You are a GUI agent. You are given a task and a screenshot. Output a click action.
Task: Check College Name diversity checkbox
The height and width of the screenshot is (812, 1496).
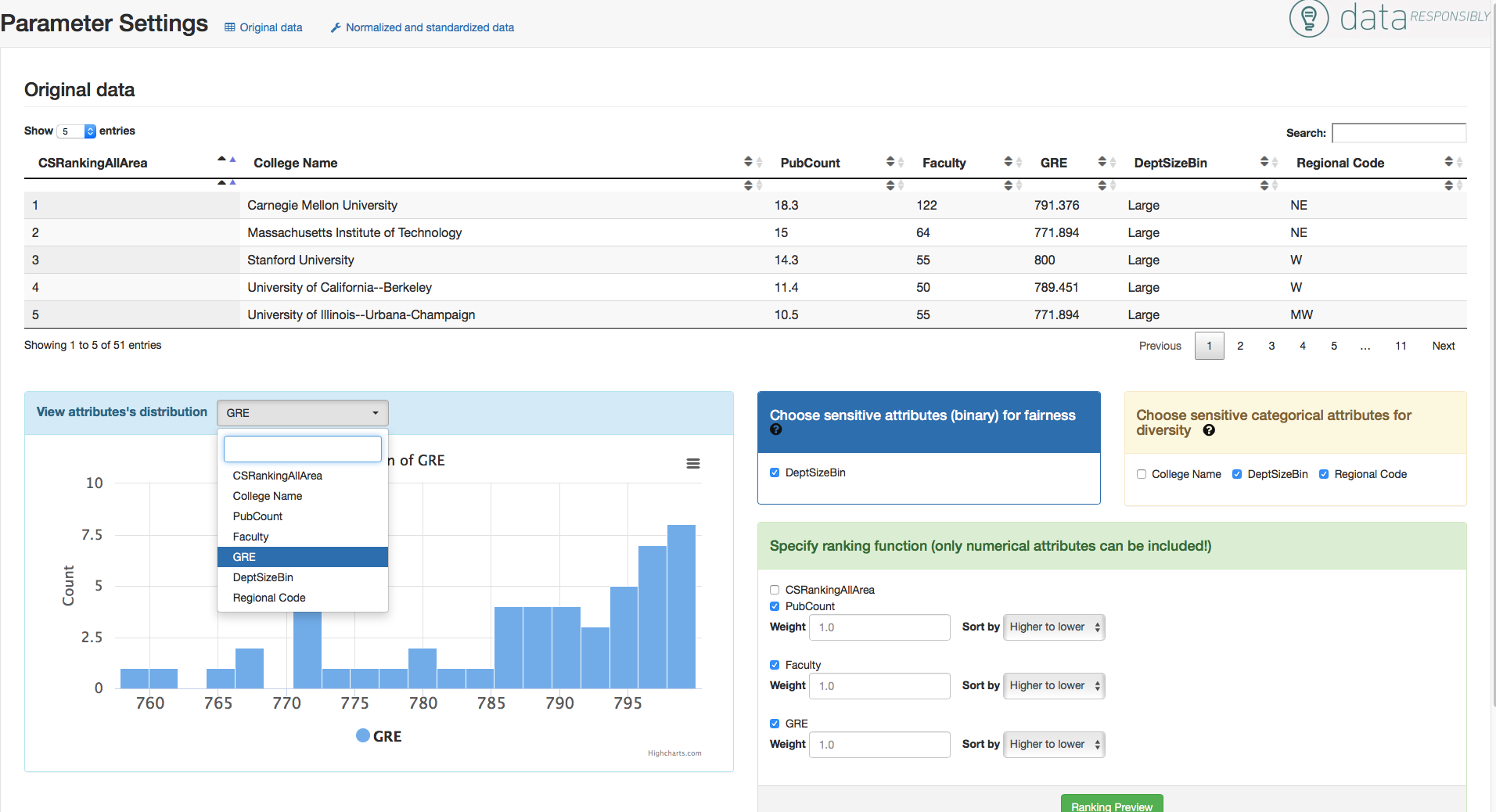pos(1142,474)
